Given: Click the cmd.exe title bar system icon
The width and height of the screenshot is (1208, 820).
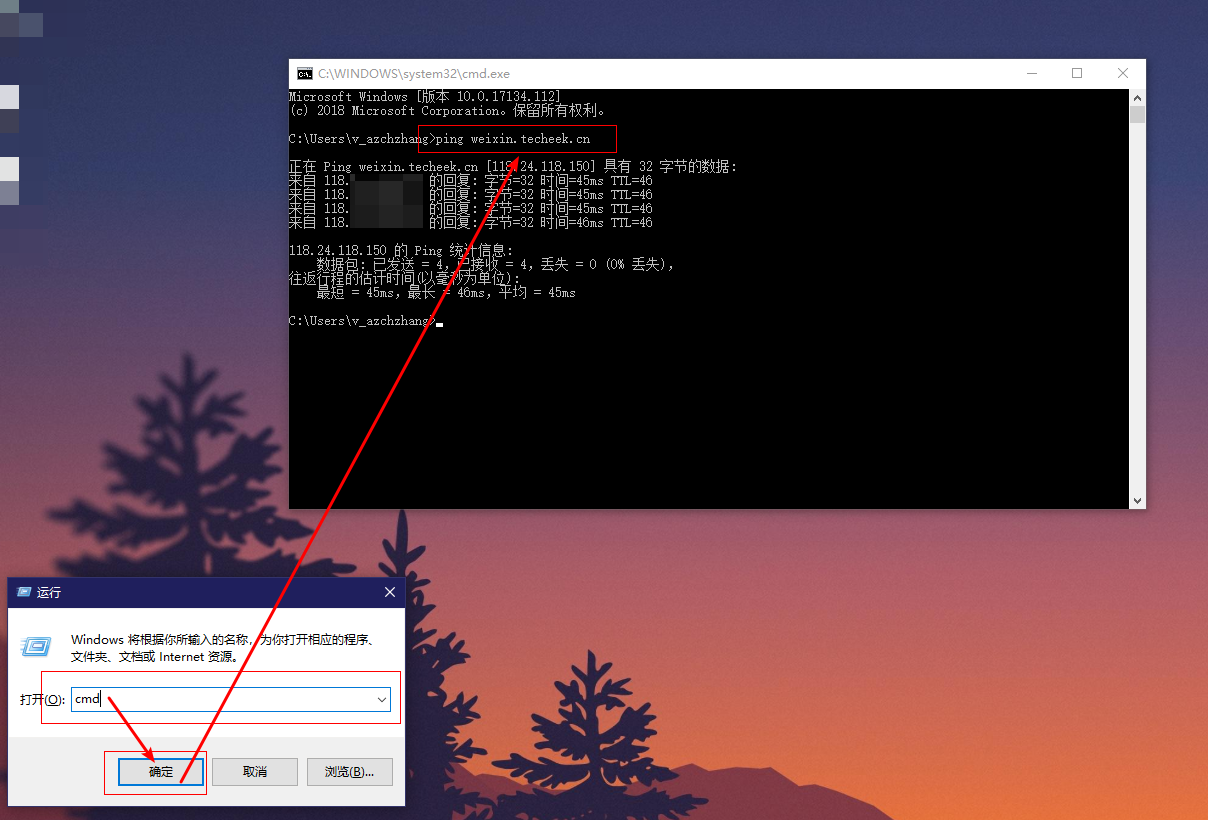Looking at the screenshot, I should pyautogui.click(x=305, y=74).
